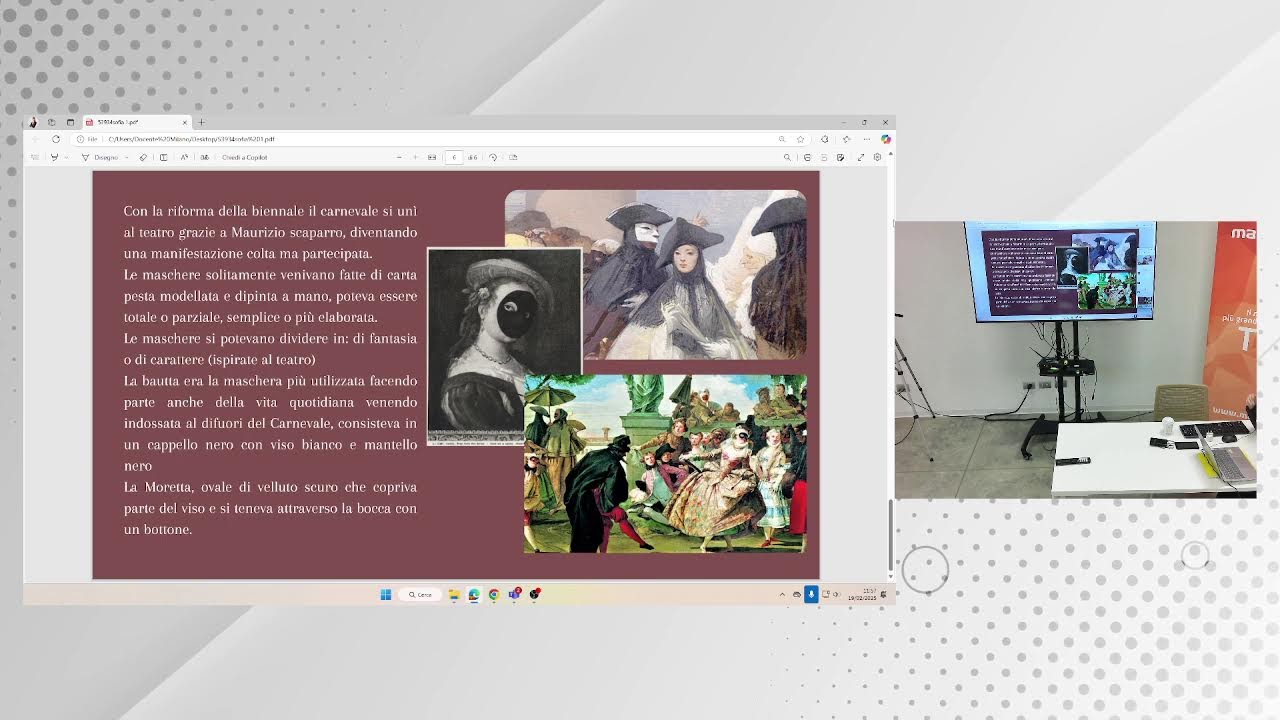Image resolution: width=1280 pixels, height=720 pixels.
Task: Add this page to favorites
Action: [x=801, y=139]
